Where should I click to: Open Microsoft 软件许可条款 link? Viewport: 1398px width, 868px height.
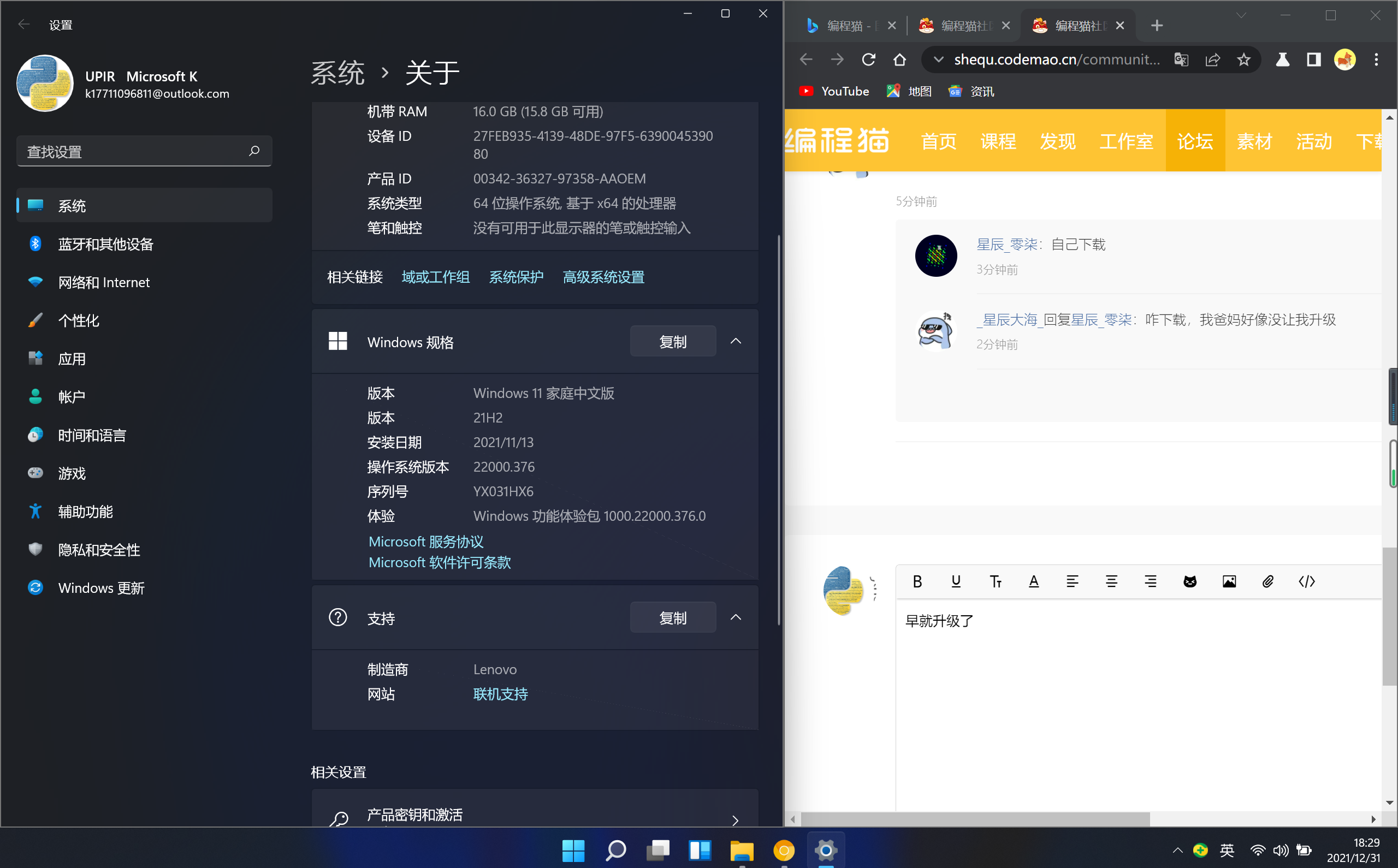point(440,562)
